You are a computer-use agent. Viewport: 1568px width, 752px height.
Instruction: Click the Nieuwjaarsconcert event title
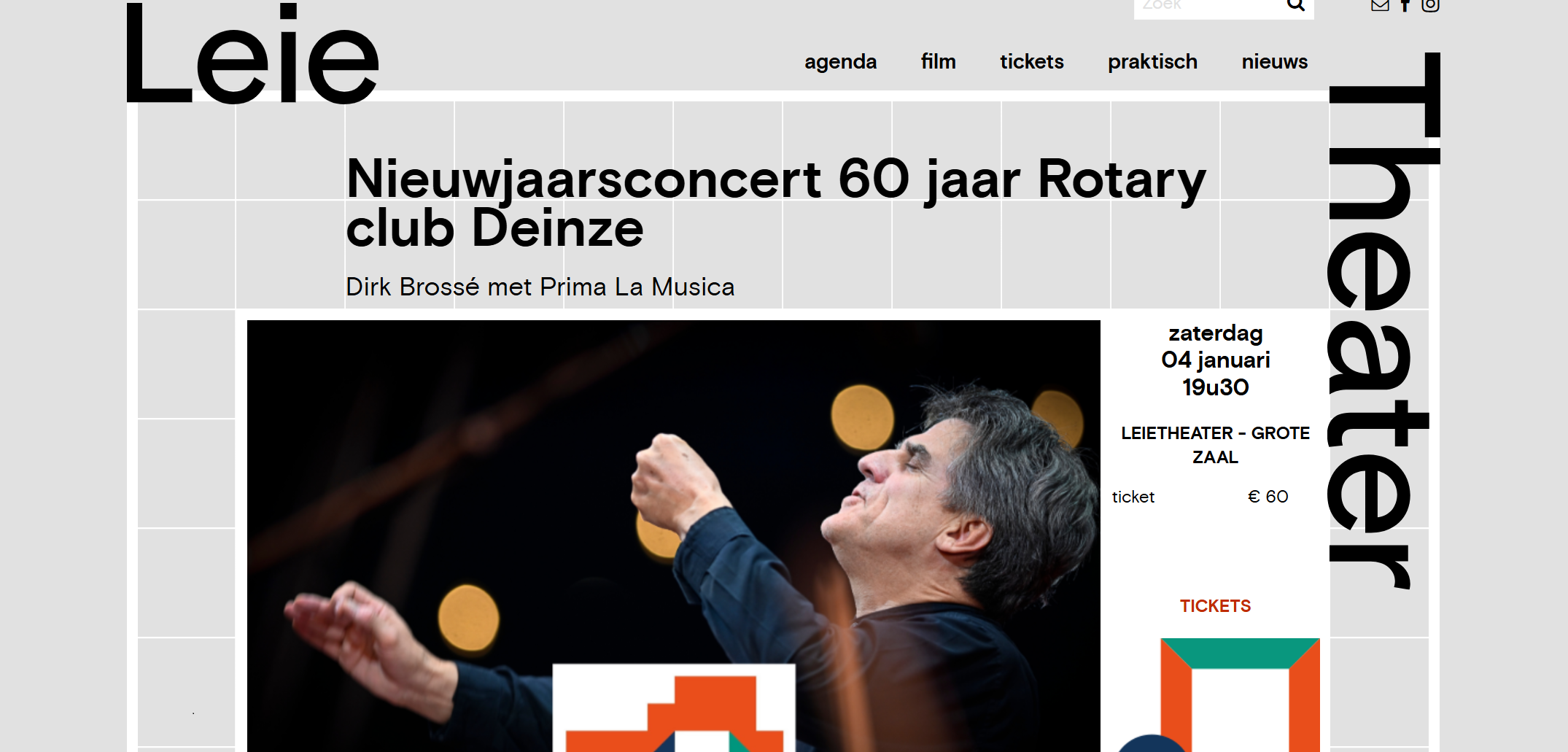776,203
